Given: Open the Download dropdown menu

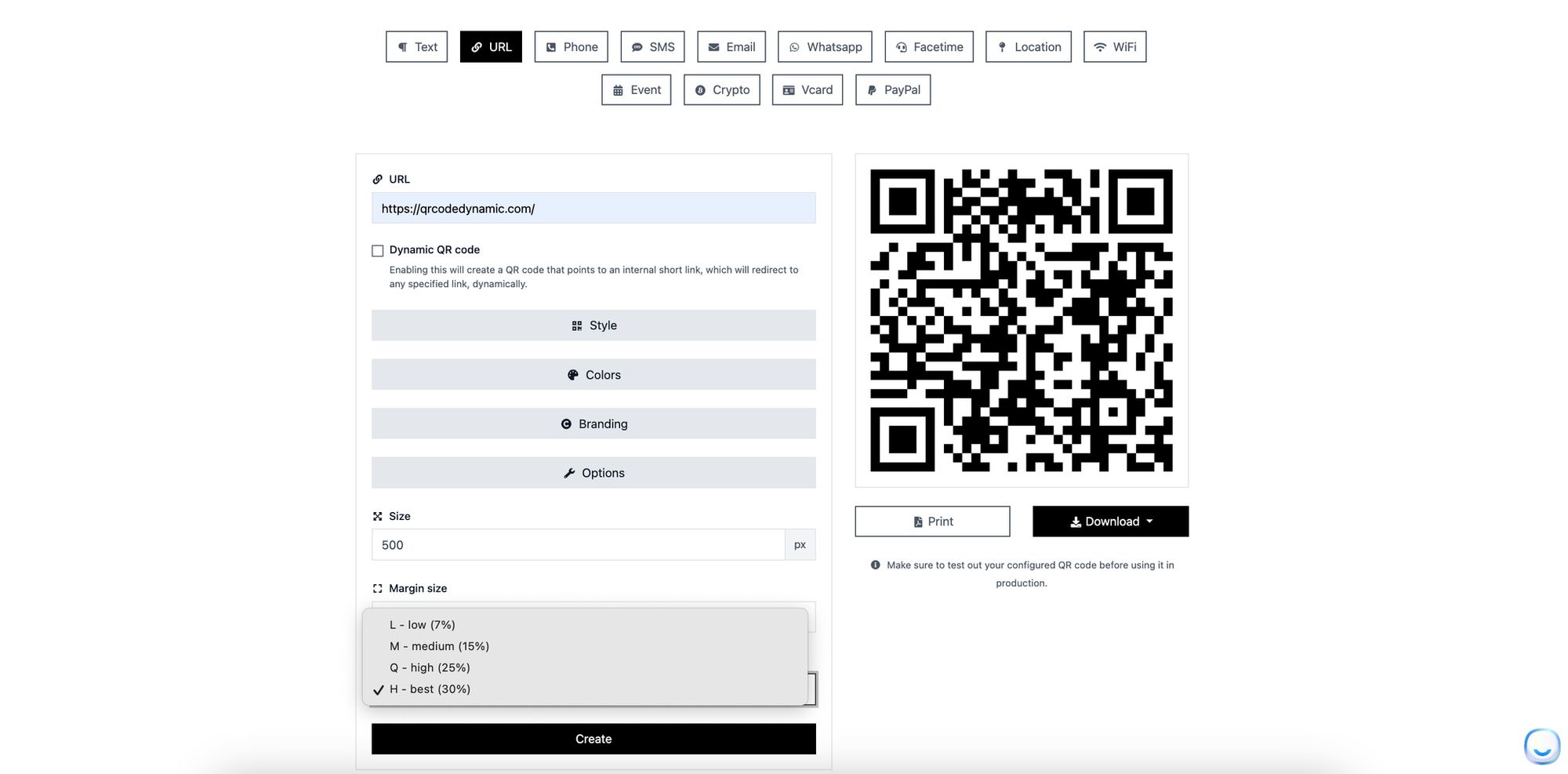Looking at the screenshot, I should [x=1110, y=521].
